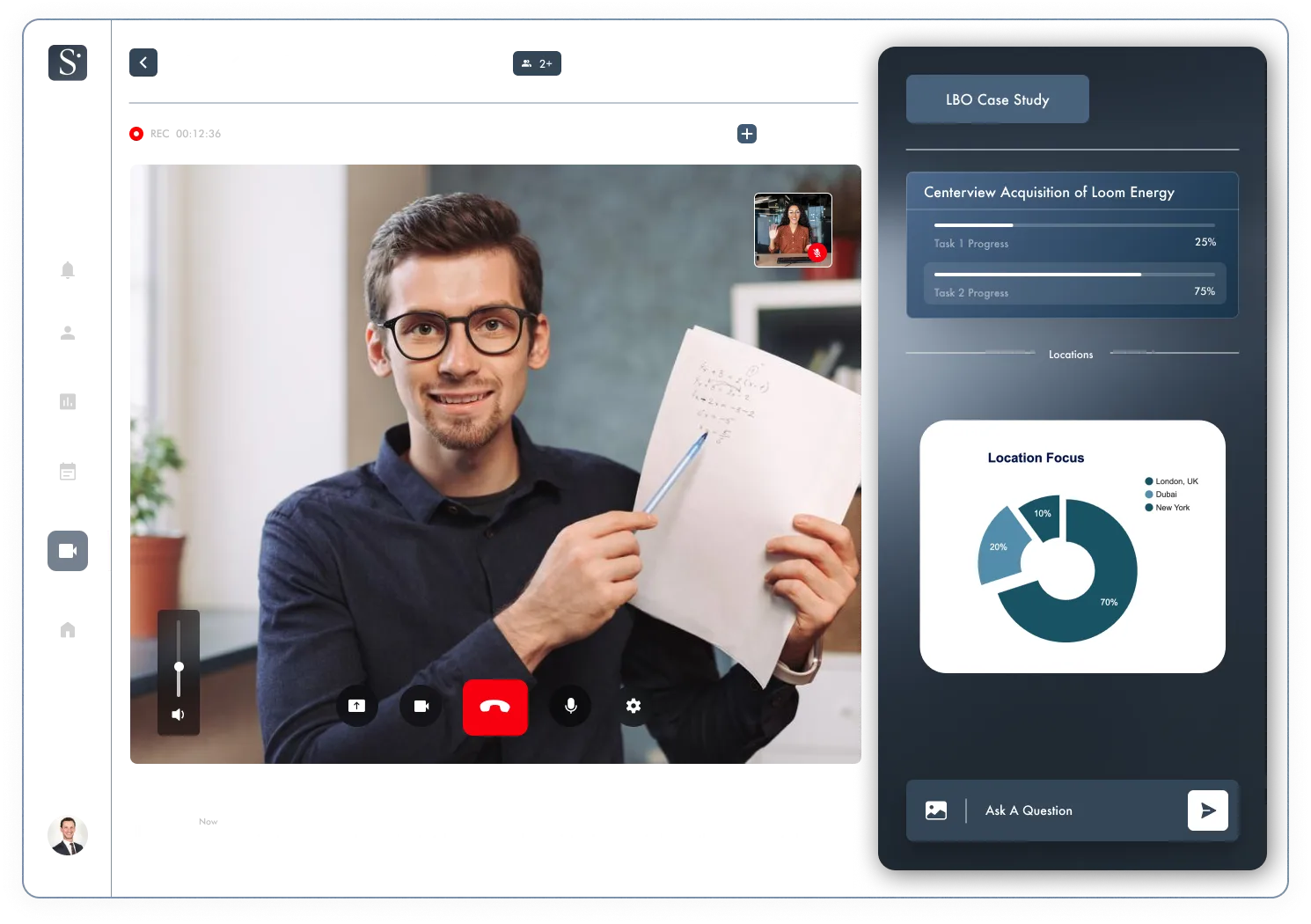Image resolution: width=1311 pixels, height=924 pixels.
Task: Click the Task 2 Progress bar
Action: tap(1073, 275)
